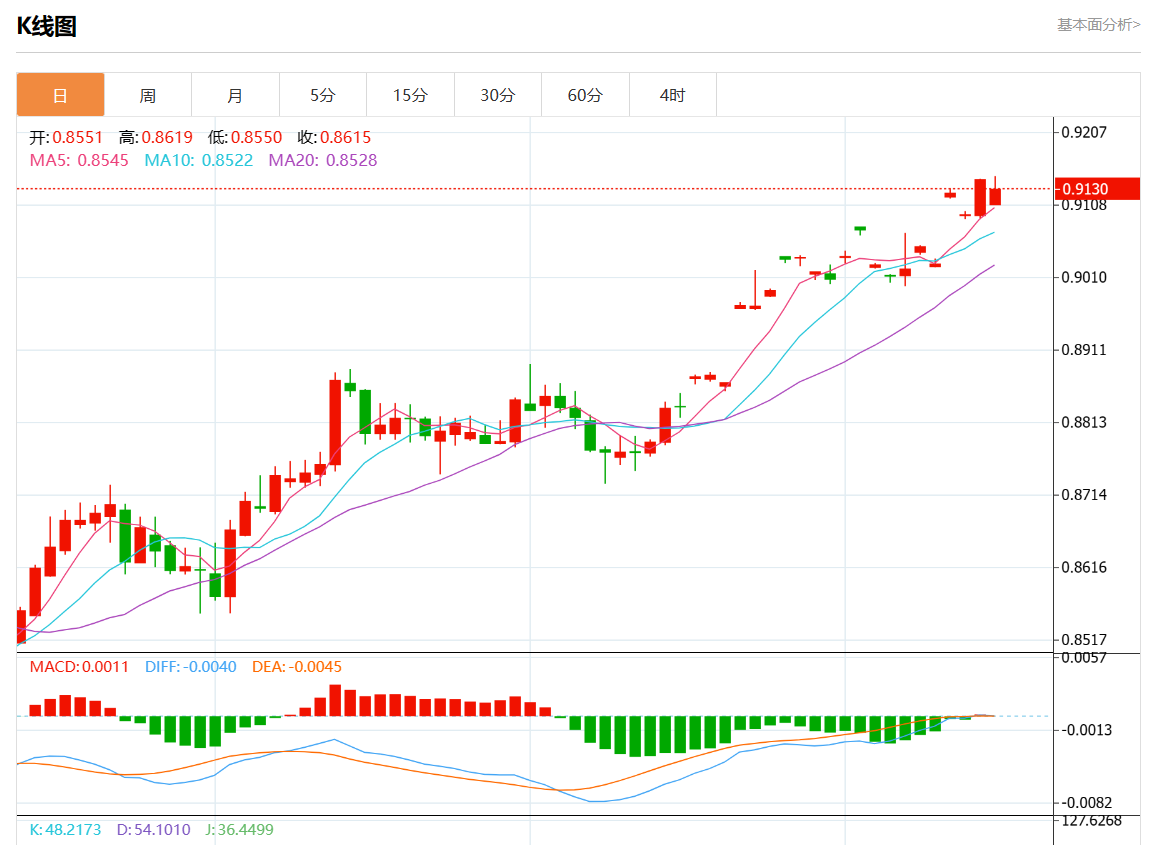Screen dimensions: 1170x845
Task: Click the K线图 heading
Action: tap(47, 26)
